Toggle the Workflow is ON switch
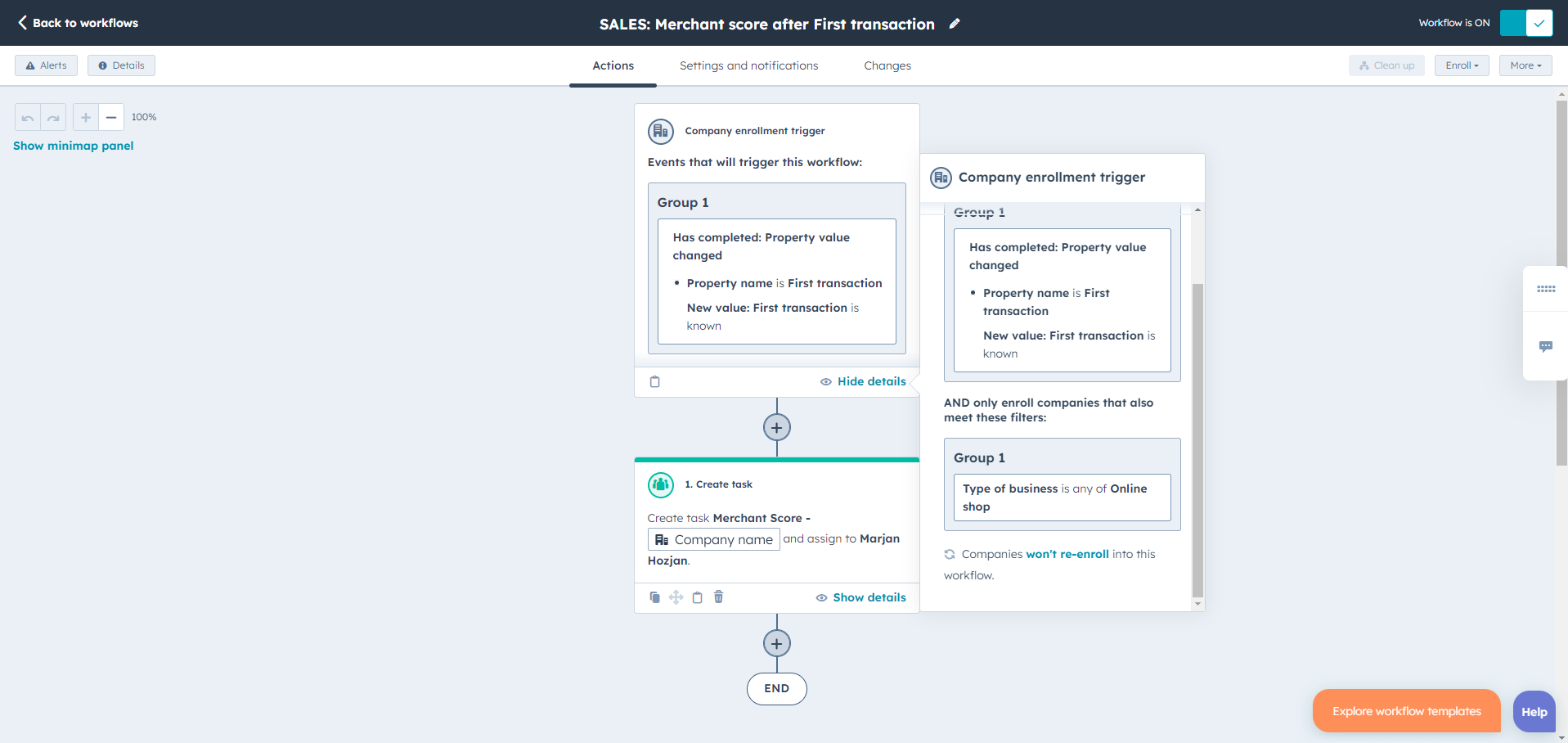This screenshot has width=1568, height=743. click(x=1525, y=23)
